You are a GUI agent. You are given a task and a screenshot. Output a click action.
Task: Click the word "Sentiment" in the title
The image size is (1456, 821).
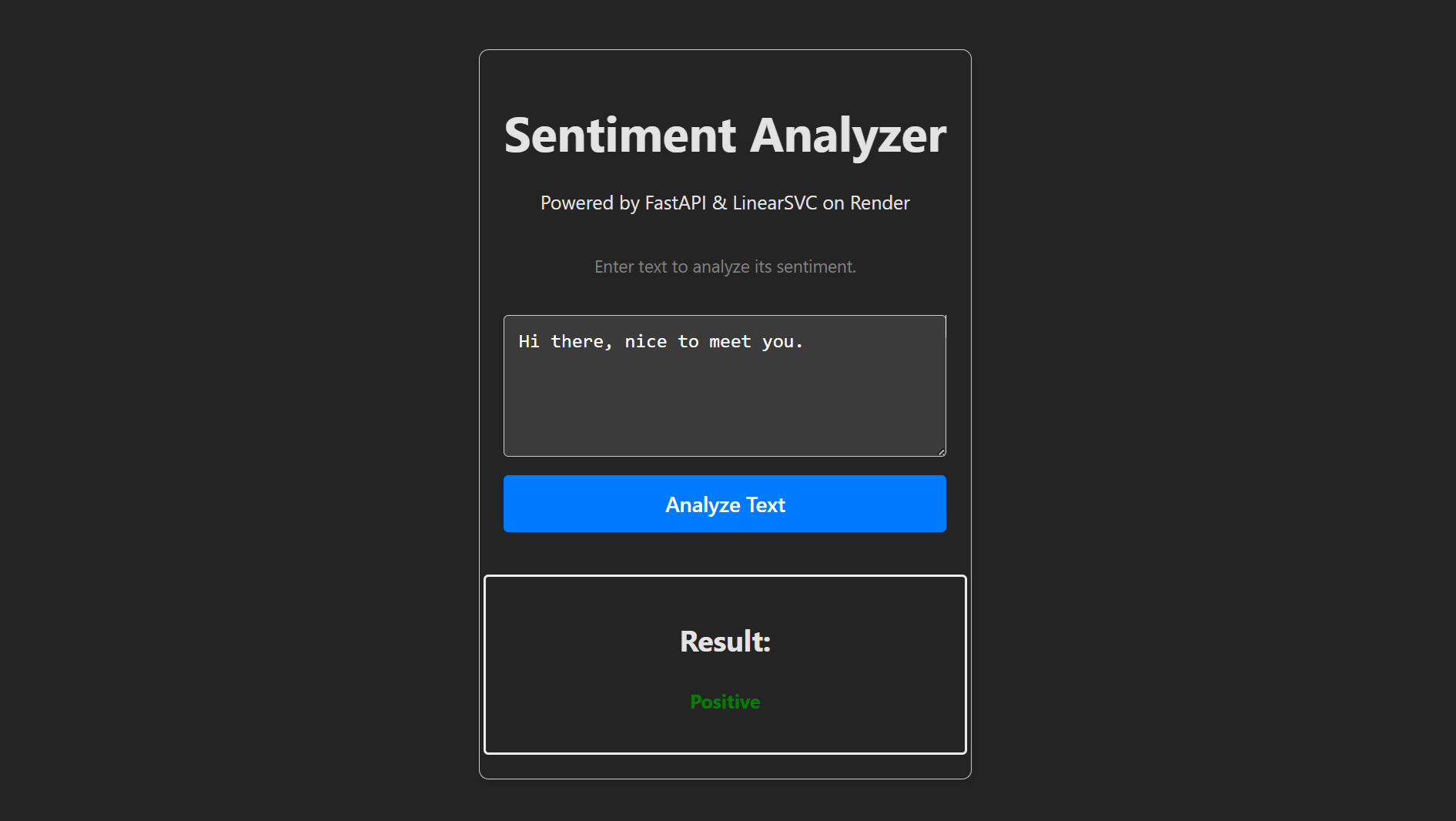(620, 136)
